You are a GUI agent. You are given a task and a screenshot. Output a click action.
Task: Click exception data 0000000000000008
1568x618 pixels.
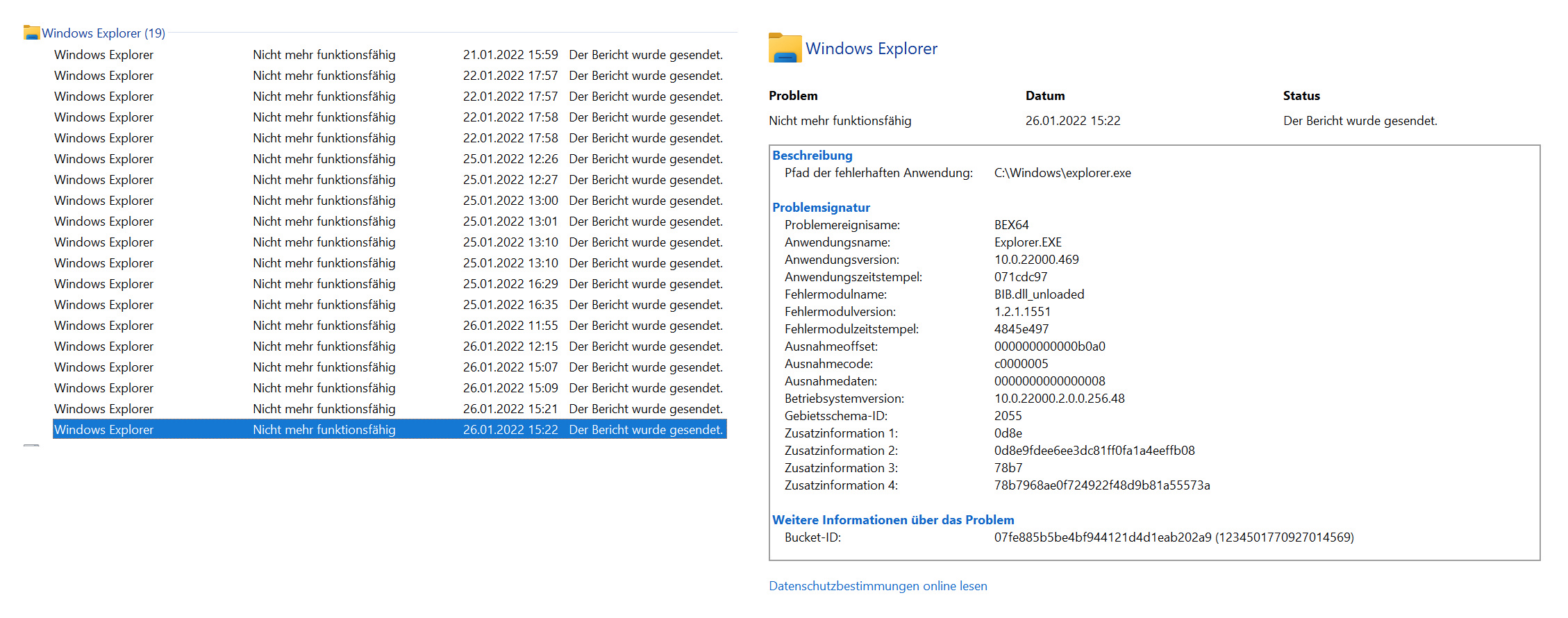(x=1050, y=381)
